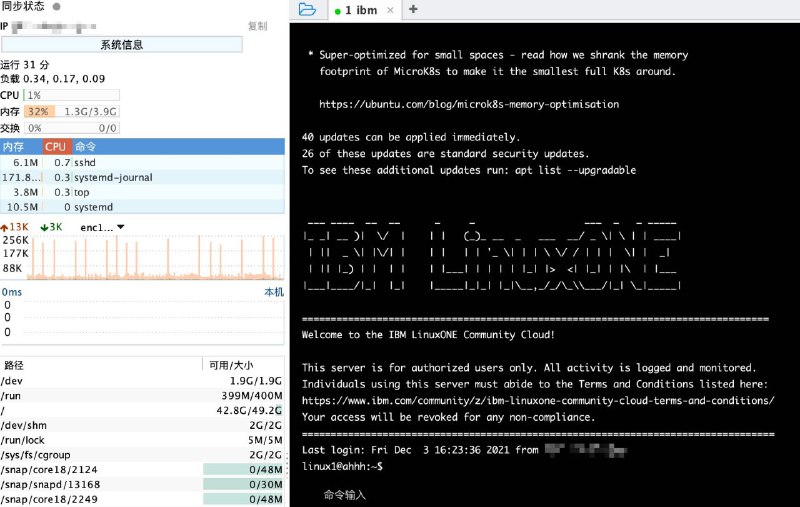Viewport: 800px width, 507px height.
Task: Sort processes by CPU column
Action: (x=57, y=147)
